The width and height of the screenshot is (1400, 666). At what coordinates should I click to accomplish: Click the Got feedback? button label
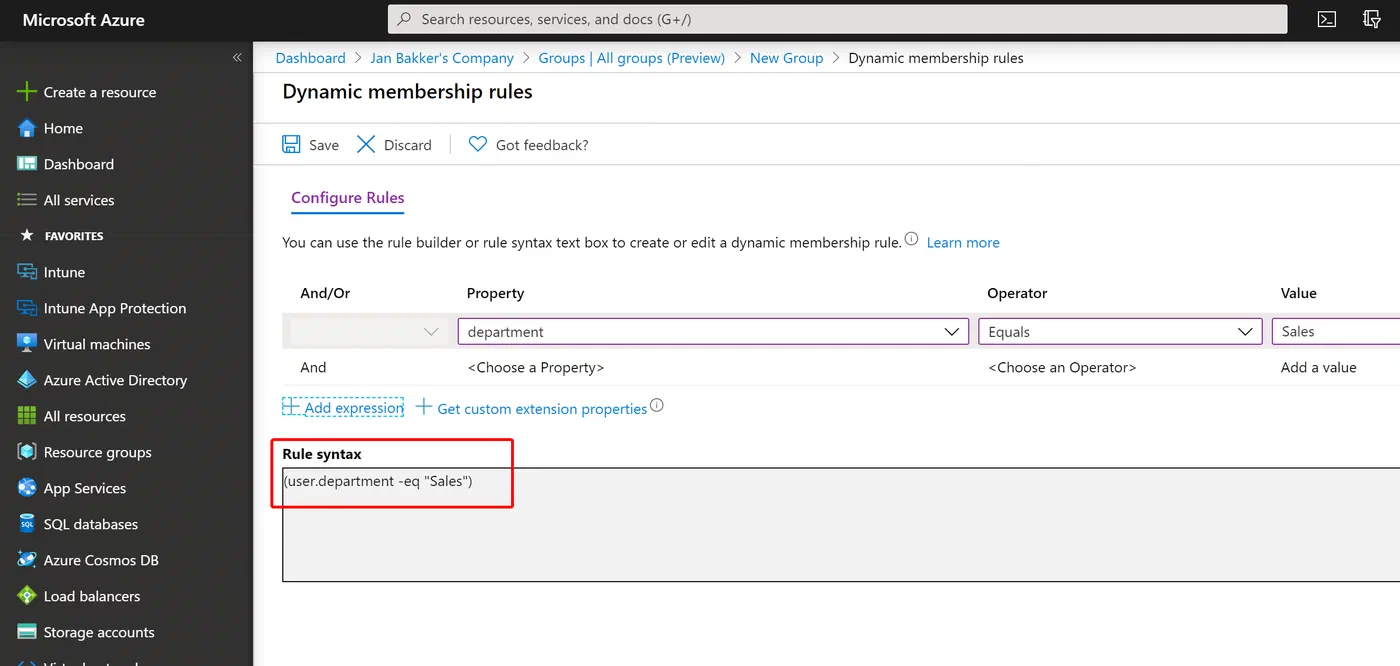pos(542,145)
